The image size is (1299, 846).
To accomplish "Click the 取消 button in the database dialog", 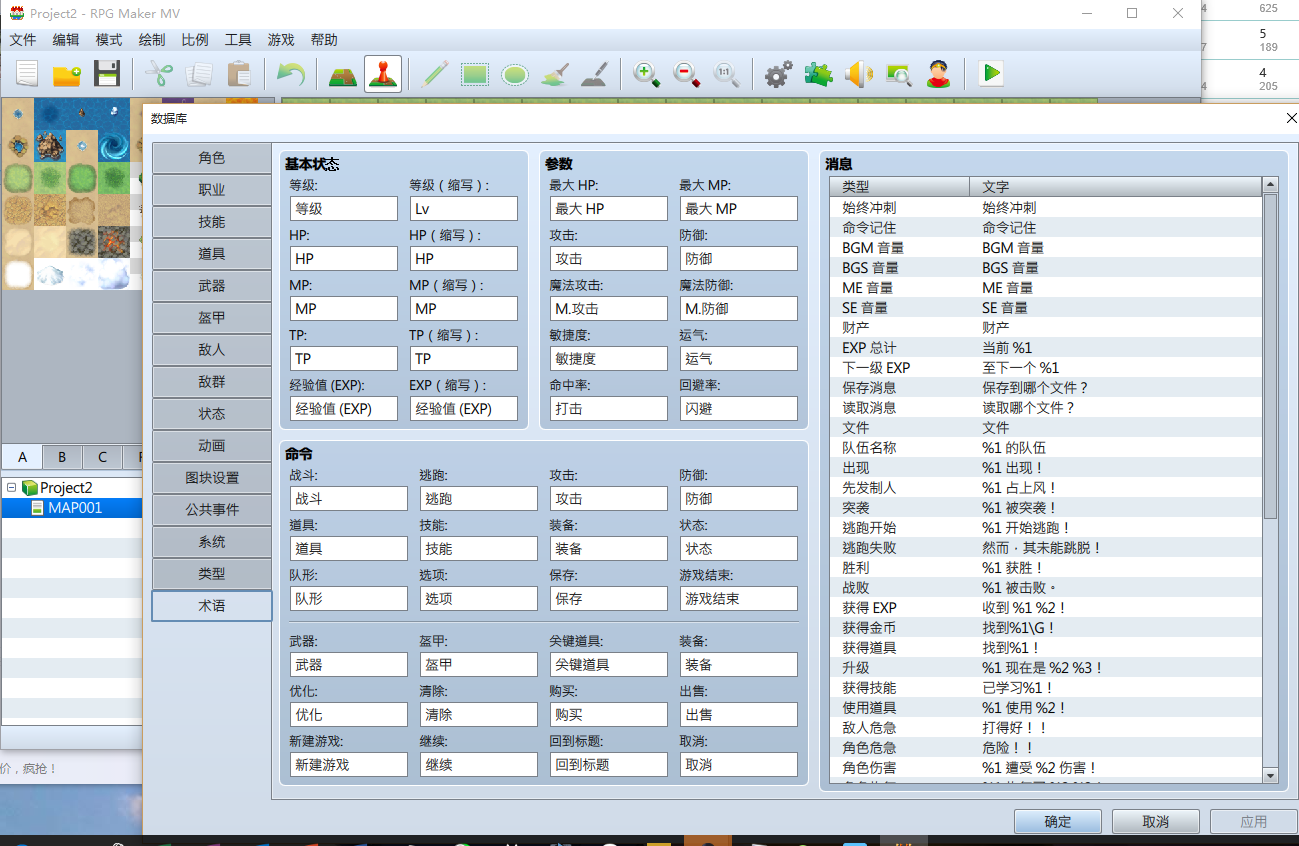I will coord(1156,822).
